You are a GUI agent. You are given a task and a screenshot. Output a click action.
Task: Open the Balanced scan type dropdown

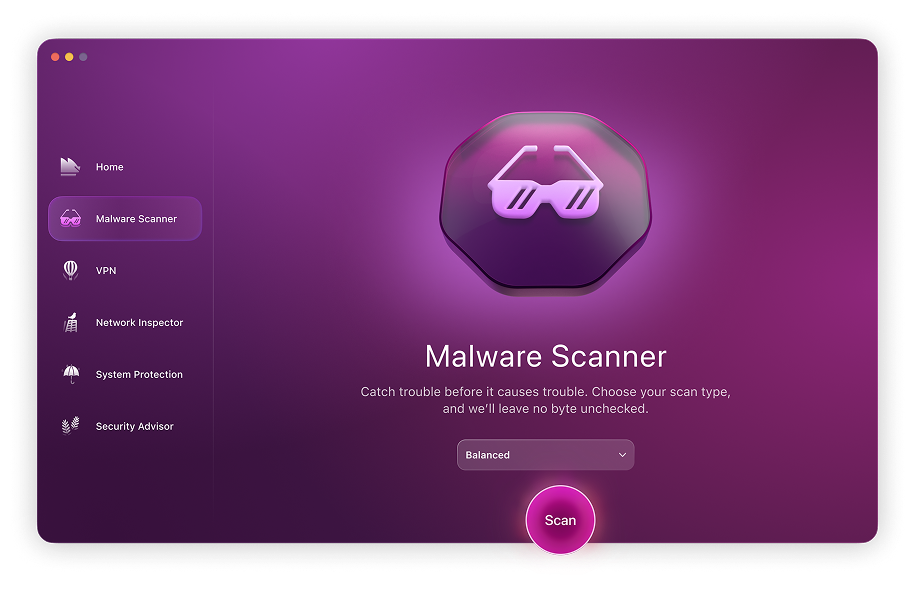[545, 455]
